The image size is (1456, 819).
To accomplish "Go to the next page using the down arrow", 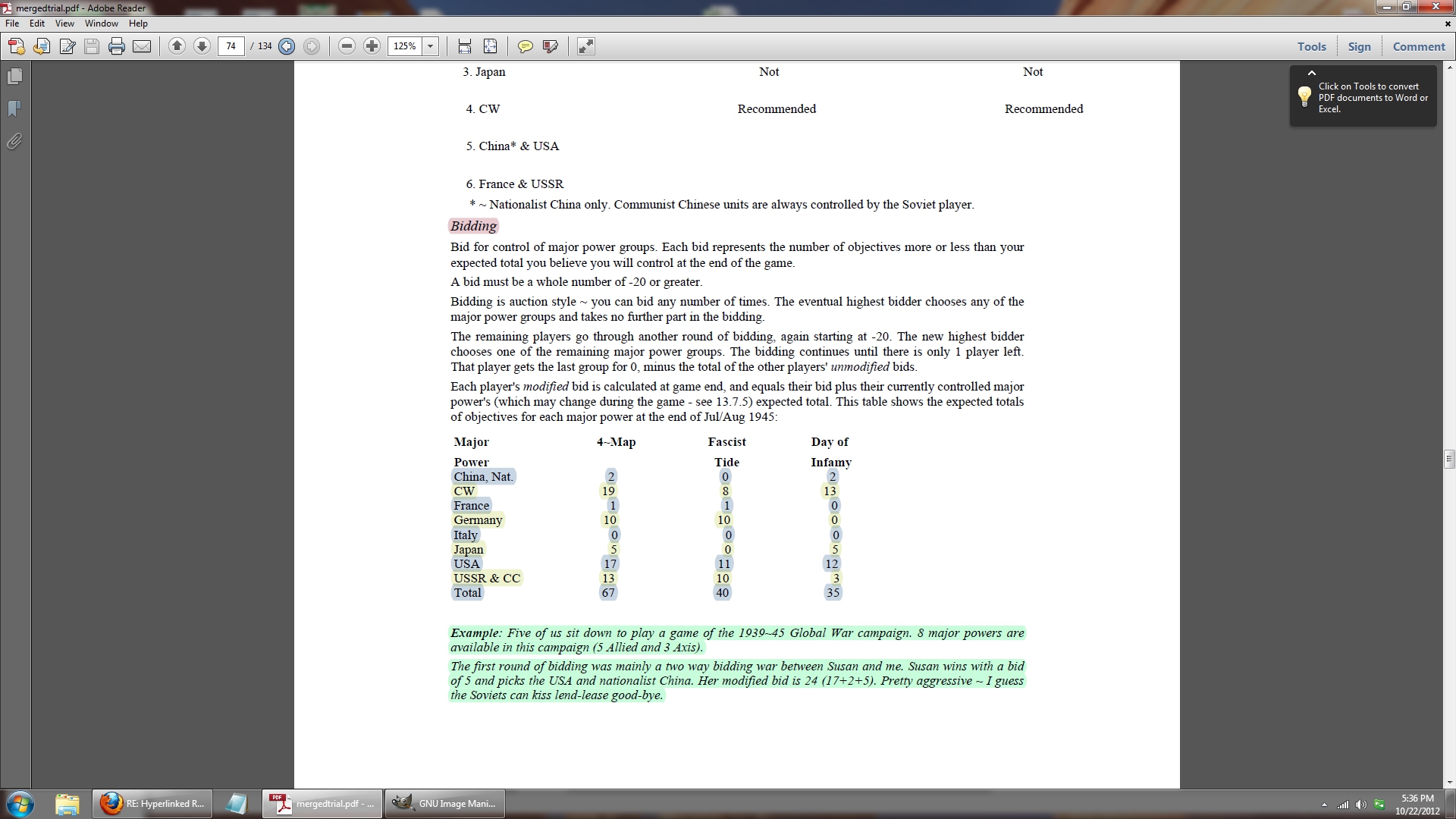I will [x=202, y=46].
